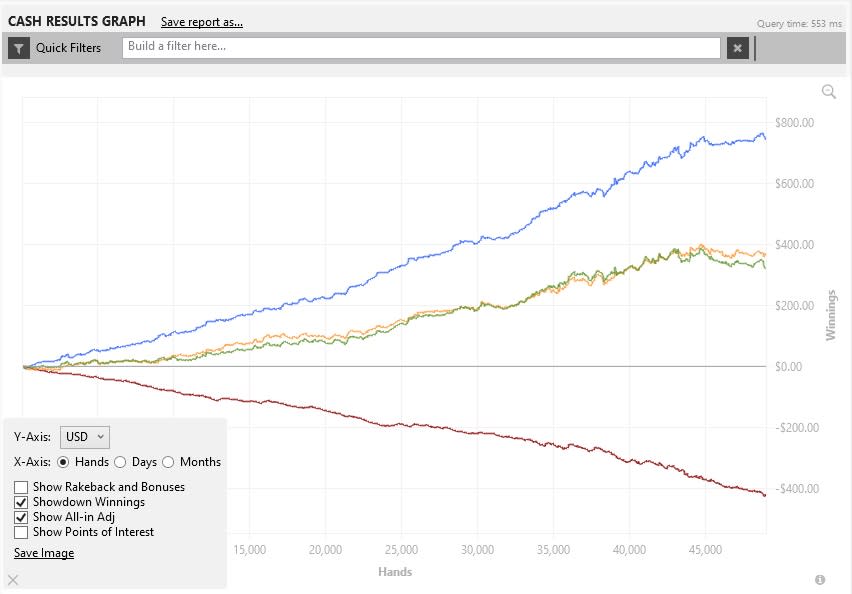Screen dimensions: 852x594
Task: Click the magnifier zoom icon on graph
Action: click(x=829, y=92)
